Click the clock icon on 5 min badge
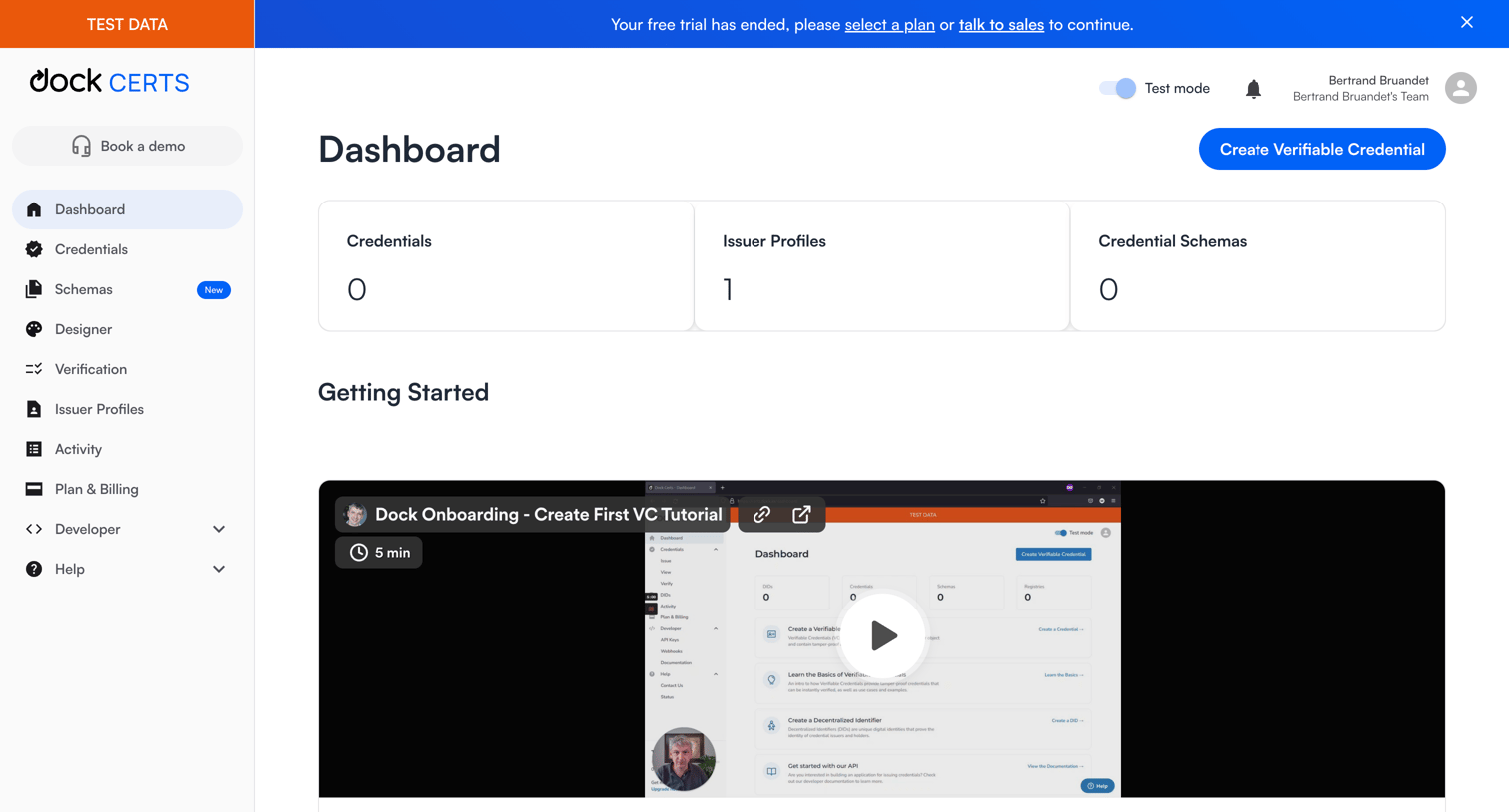 coord(359,552)
